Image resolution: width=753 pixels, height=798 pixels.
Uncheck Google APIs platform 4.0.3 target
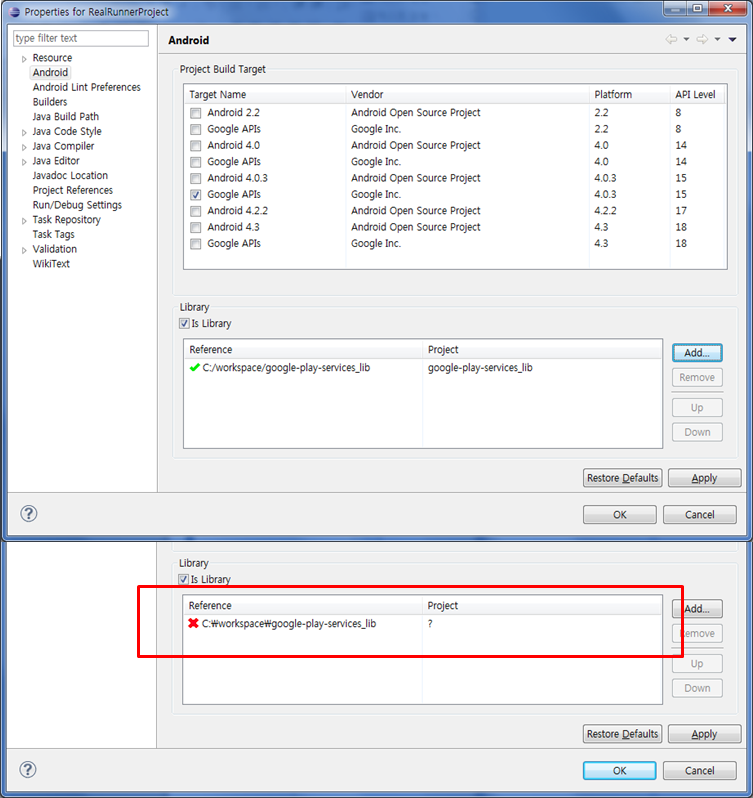pos(195,194)
